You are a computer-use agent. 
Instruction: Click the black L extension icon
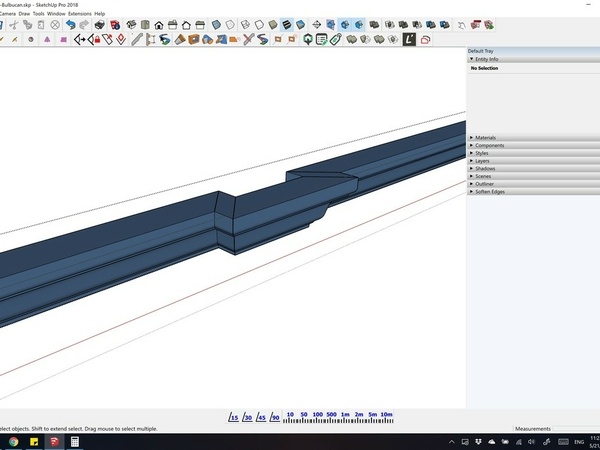409,39
